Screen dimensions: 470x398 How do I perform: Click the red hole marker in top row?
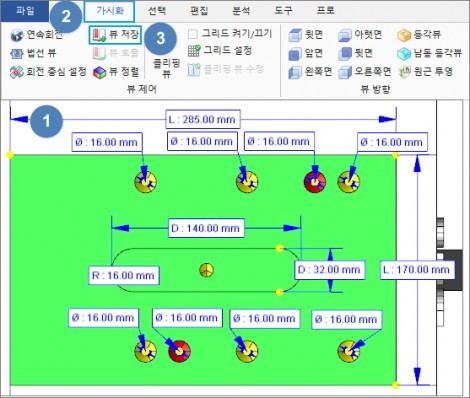point(315,182)
